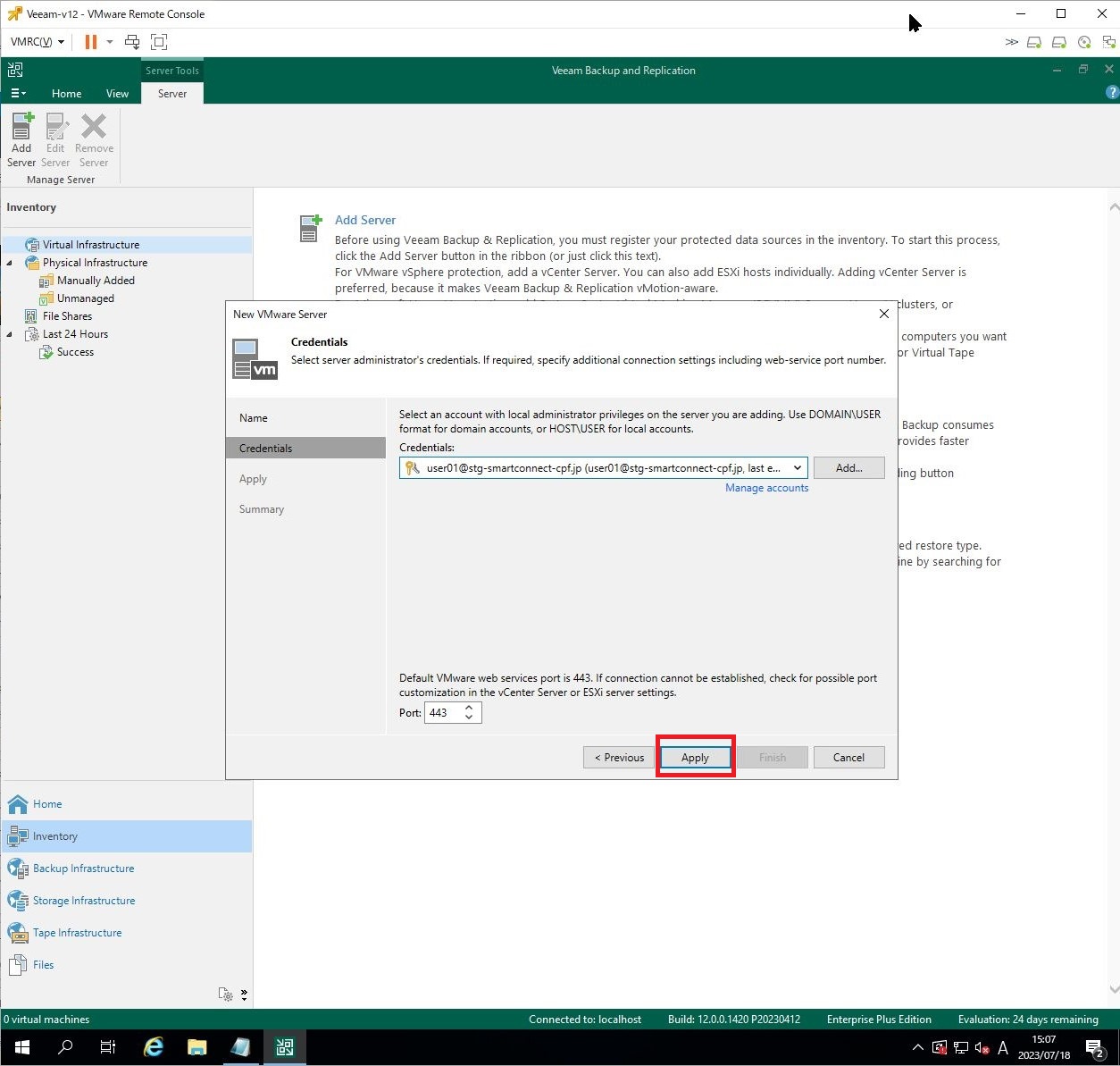Open the power options arrow beside pause
Screen dimensions: 1120x1066
[x=110, y=41]
